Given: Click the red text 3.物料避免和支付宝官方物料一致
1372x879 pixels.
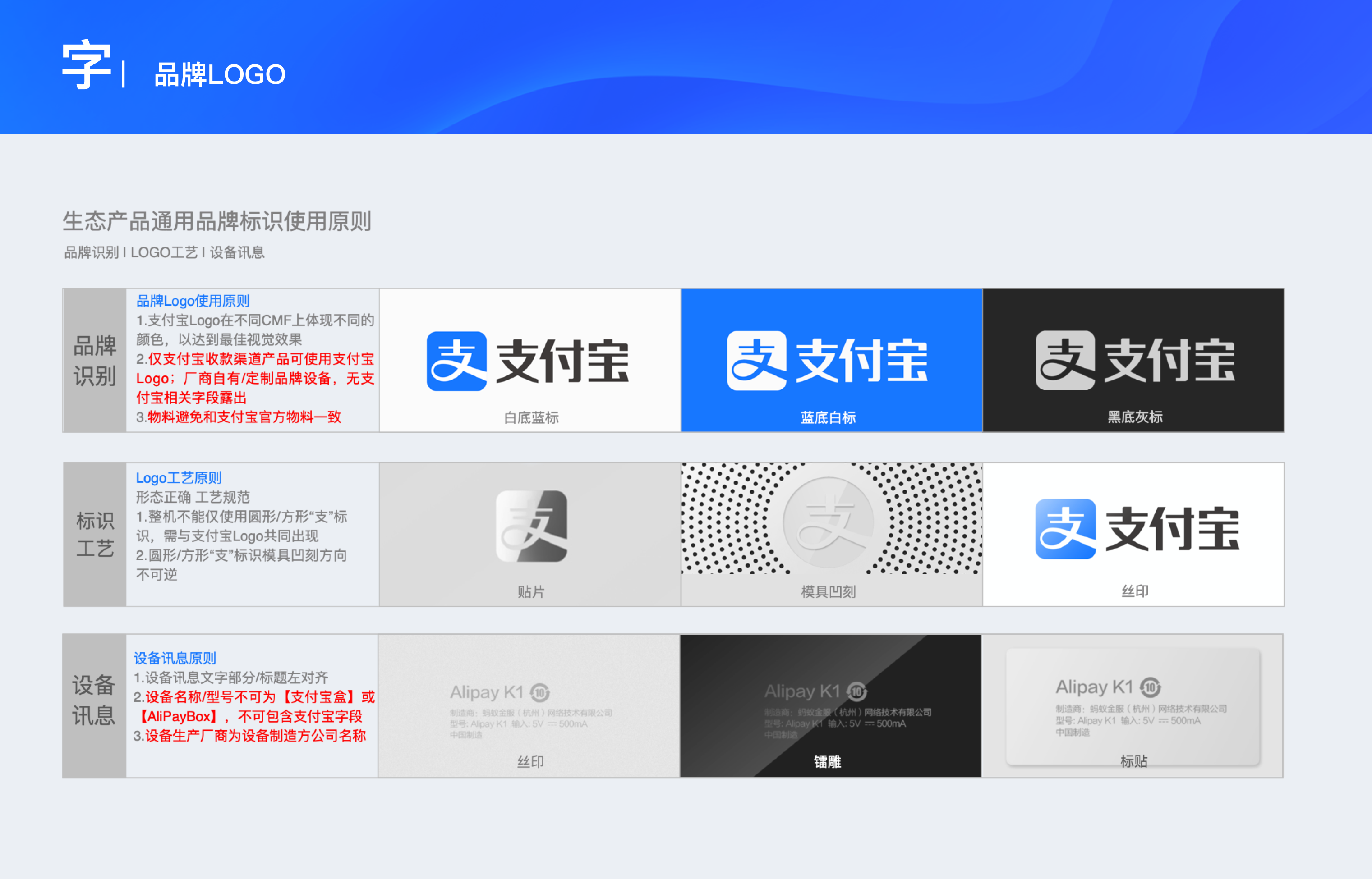Looking at the screenshot, I should (x=239, y=417).
